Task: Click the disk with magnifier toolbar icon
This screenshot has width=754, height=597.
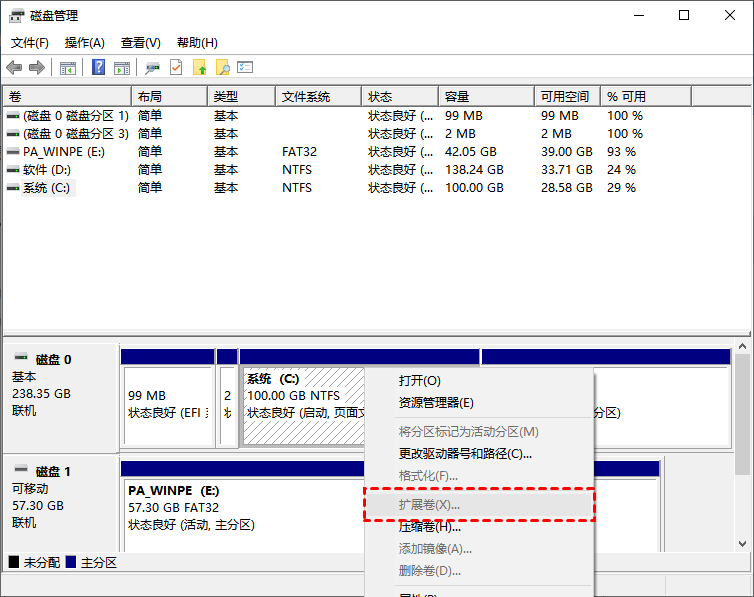Action: click(x=153, y=67)
